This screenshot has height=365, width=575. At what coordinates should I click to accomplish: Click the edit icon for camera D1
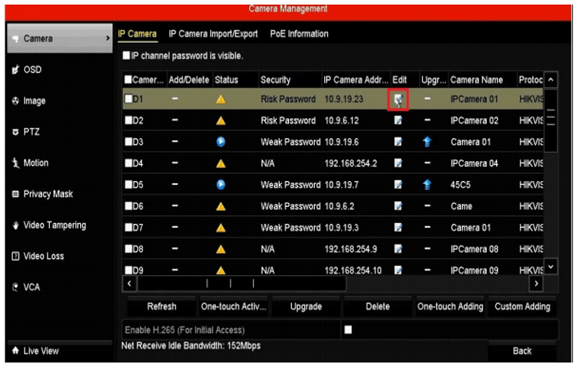pos(398,99)
